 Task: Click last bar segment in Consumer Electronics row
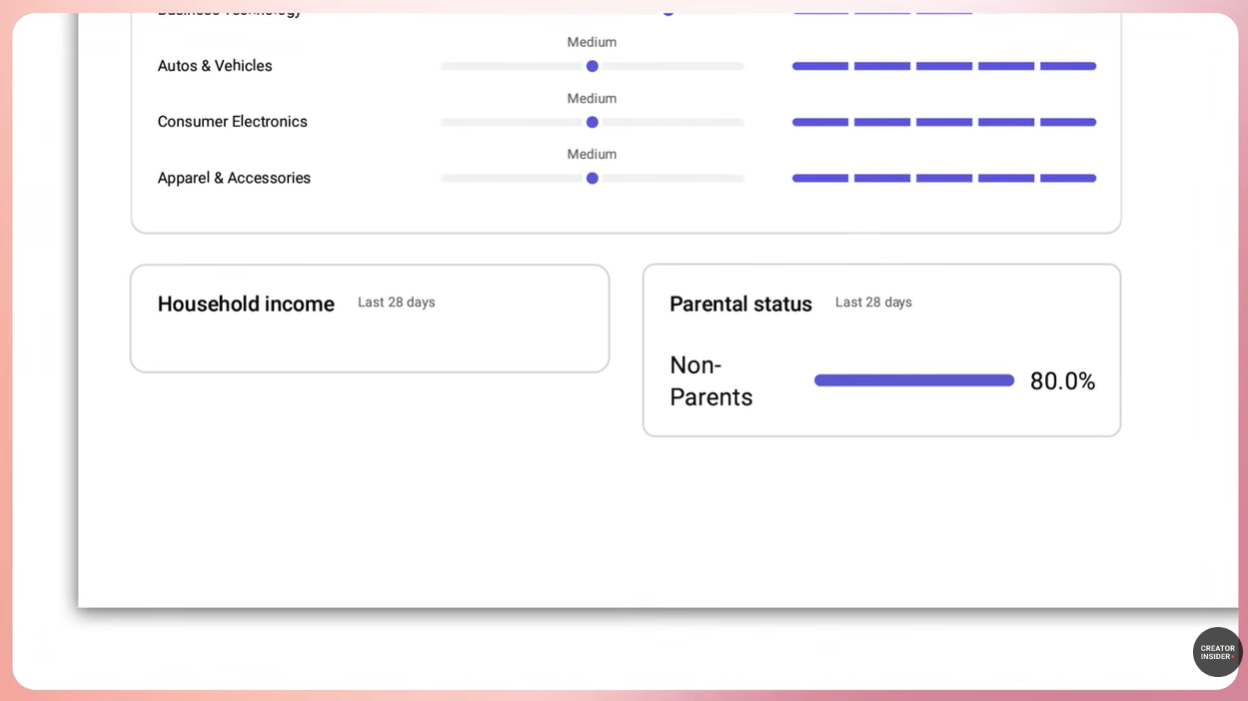[x=1068, y=122]
